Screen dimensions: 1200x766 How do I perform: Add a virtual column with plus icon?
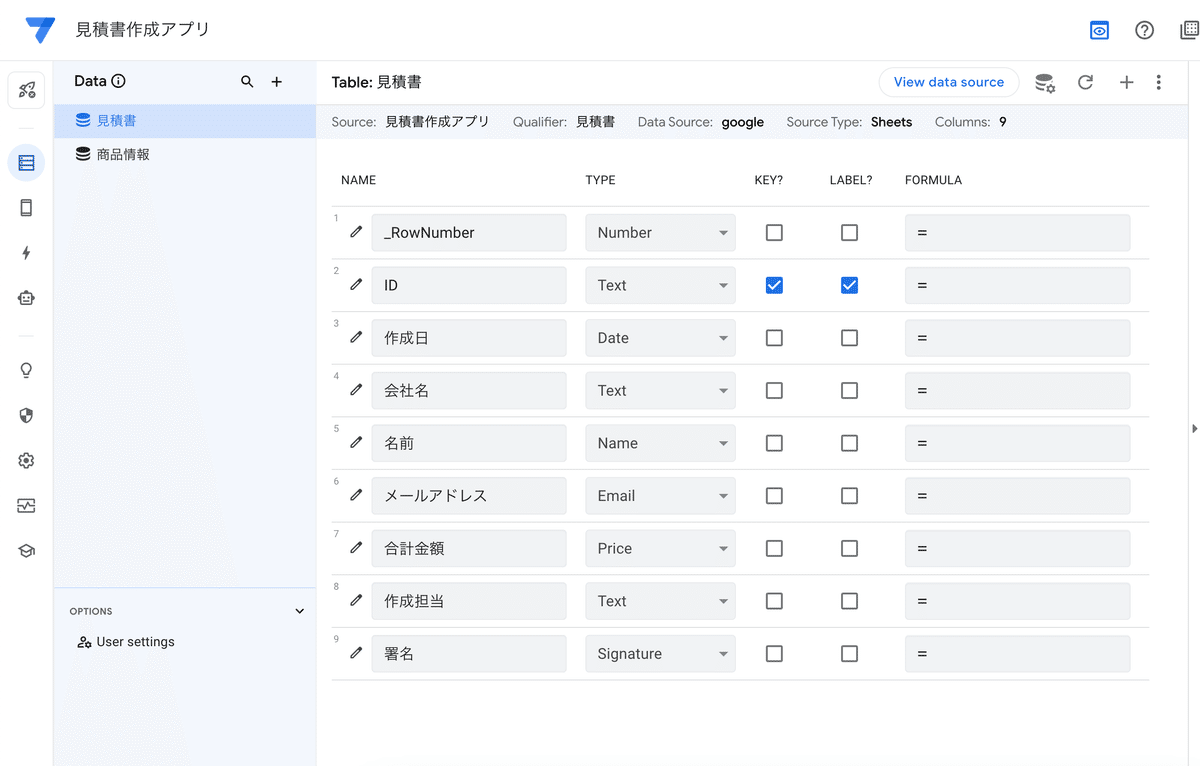click(x=1126, y=83)
